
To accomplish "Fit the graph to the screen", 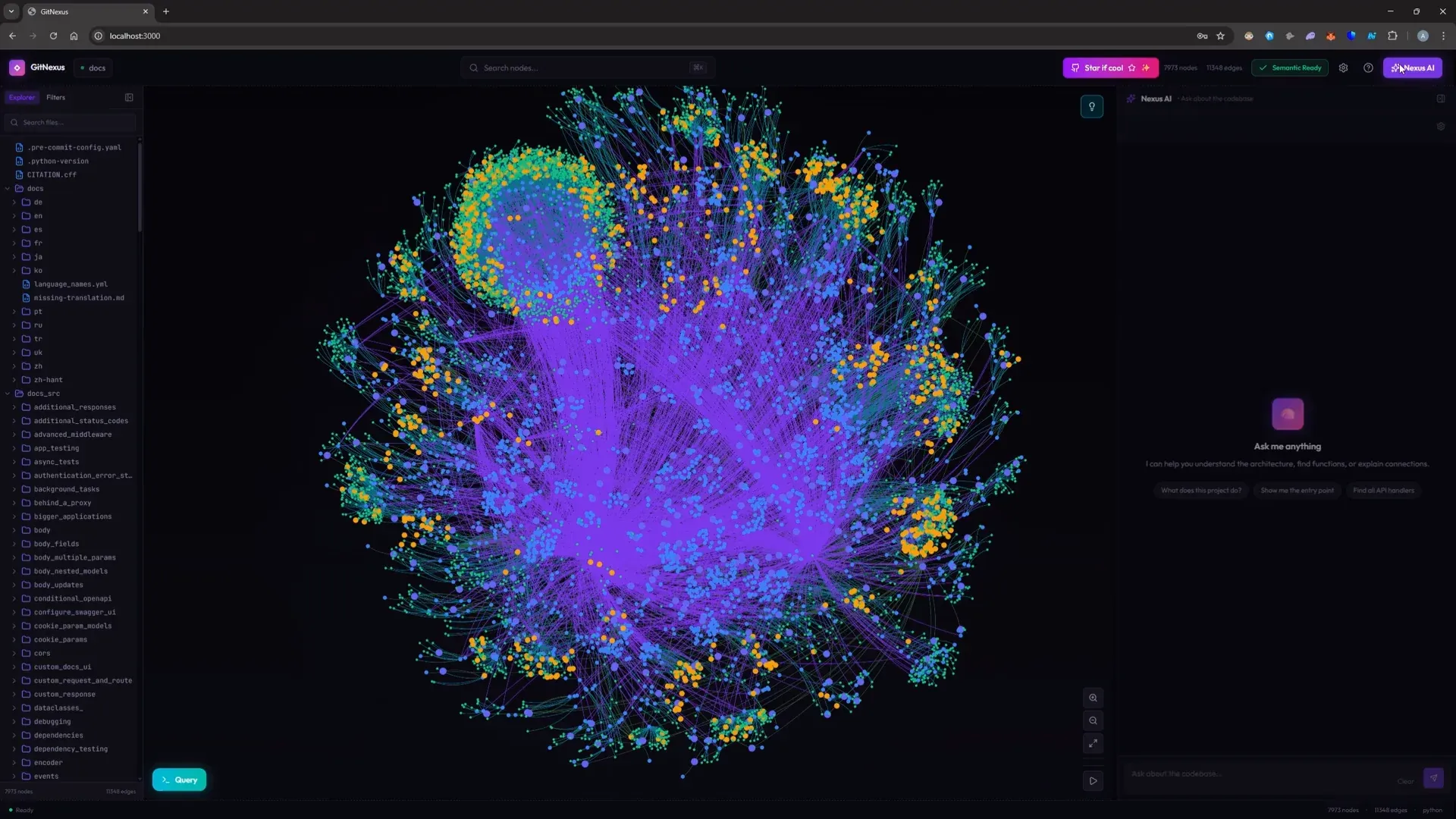I will 1093,744.
